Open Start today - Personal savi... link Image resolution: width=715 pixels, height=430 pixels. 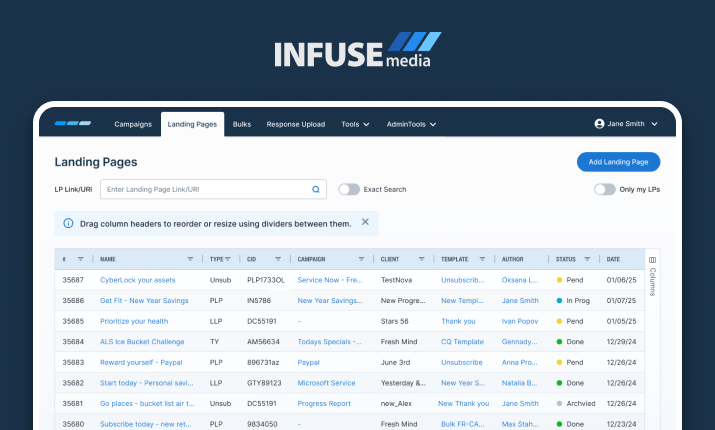147,383
